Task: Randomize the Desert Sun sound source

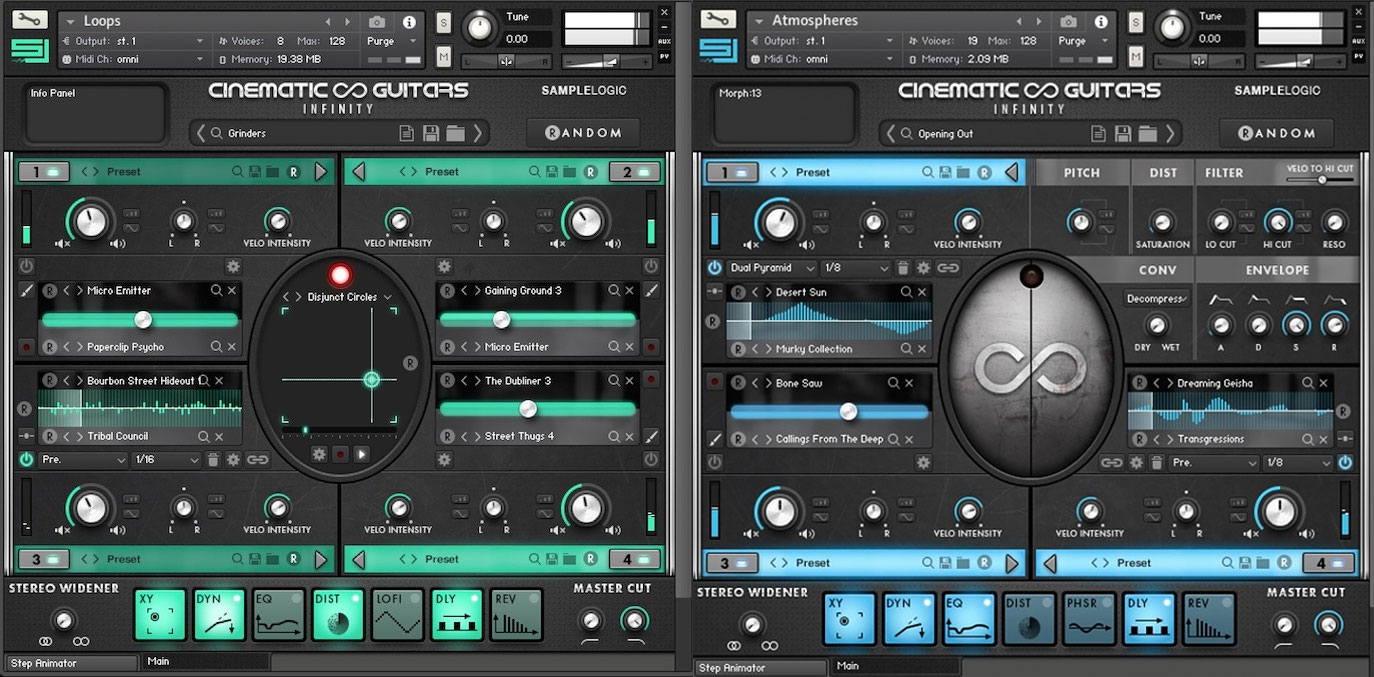Action: pyautogui.click(x=738, y=292)
